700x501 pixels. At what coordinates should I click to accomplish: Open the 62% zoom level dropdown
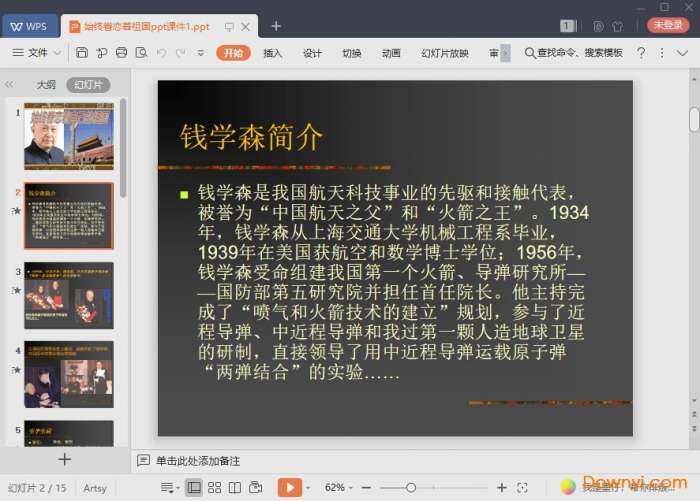point(338,488)
